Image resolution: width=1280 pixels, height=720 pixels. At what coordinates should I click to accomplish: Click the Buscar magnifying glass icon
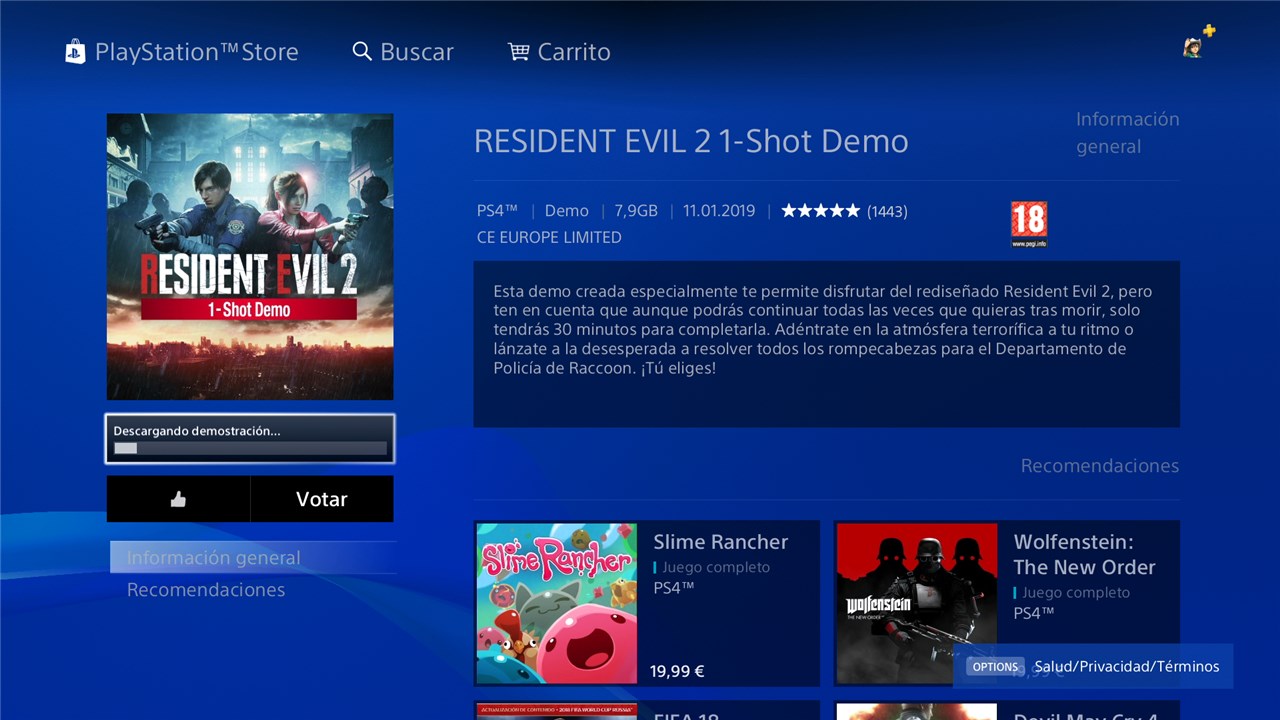tap(362, 51)
